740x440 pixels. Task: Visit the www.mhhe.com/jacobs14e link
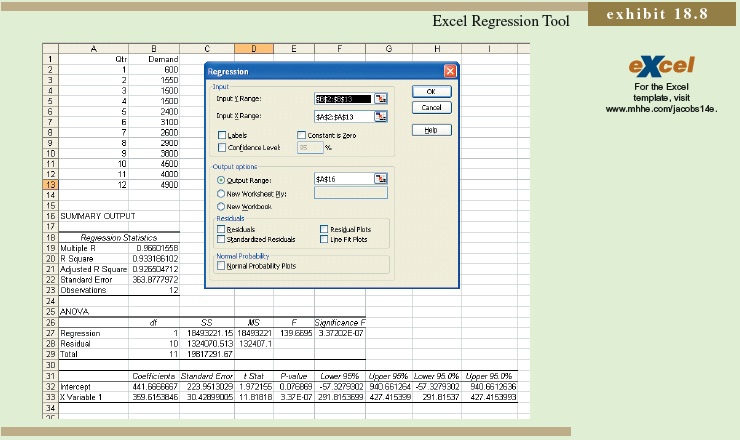661,108
